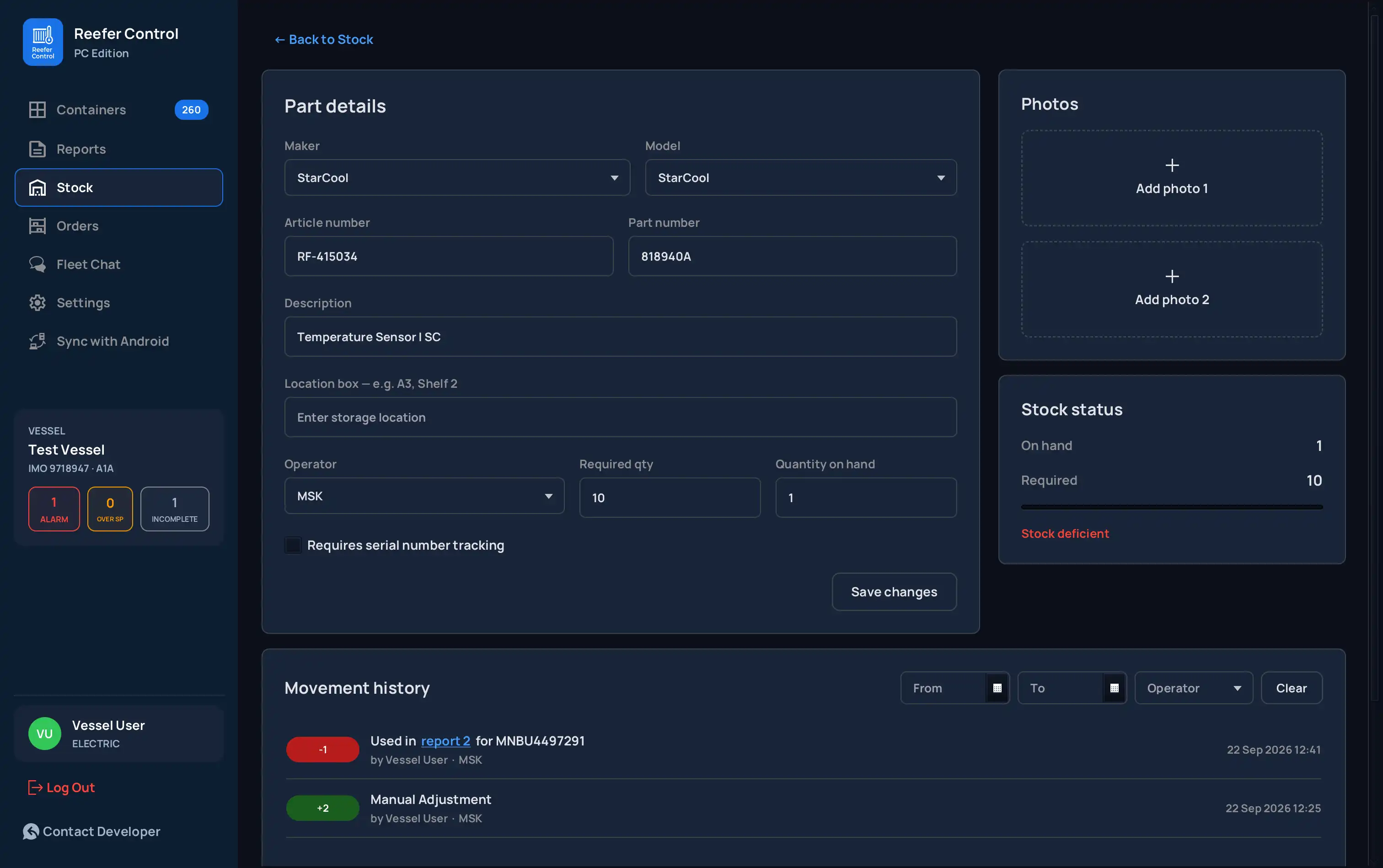Open the movement history Operator filter

(1194, 688)
